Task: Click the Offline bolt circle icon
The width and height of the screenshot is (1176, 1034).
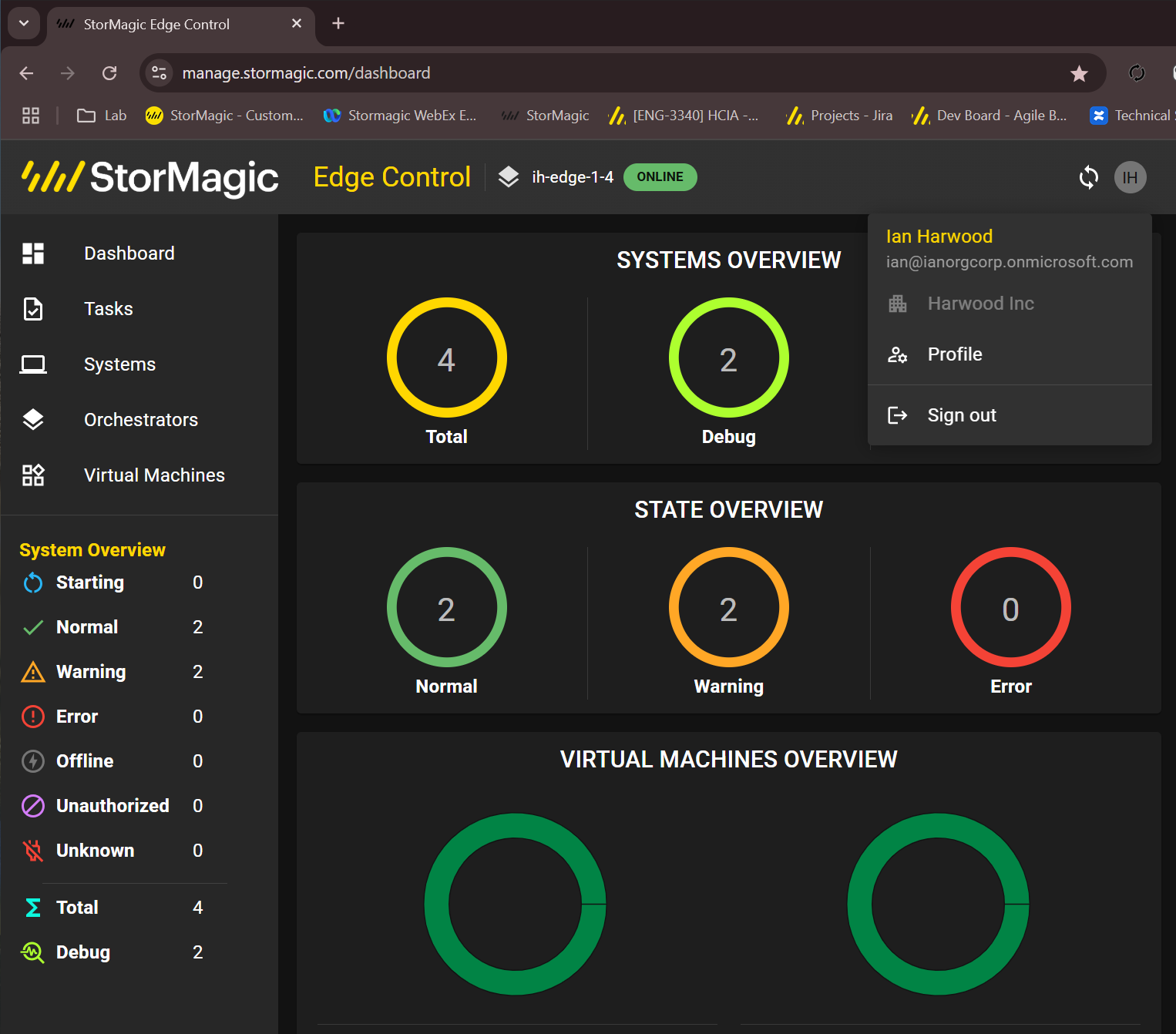Action: [x=33, y=761]
